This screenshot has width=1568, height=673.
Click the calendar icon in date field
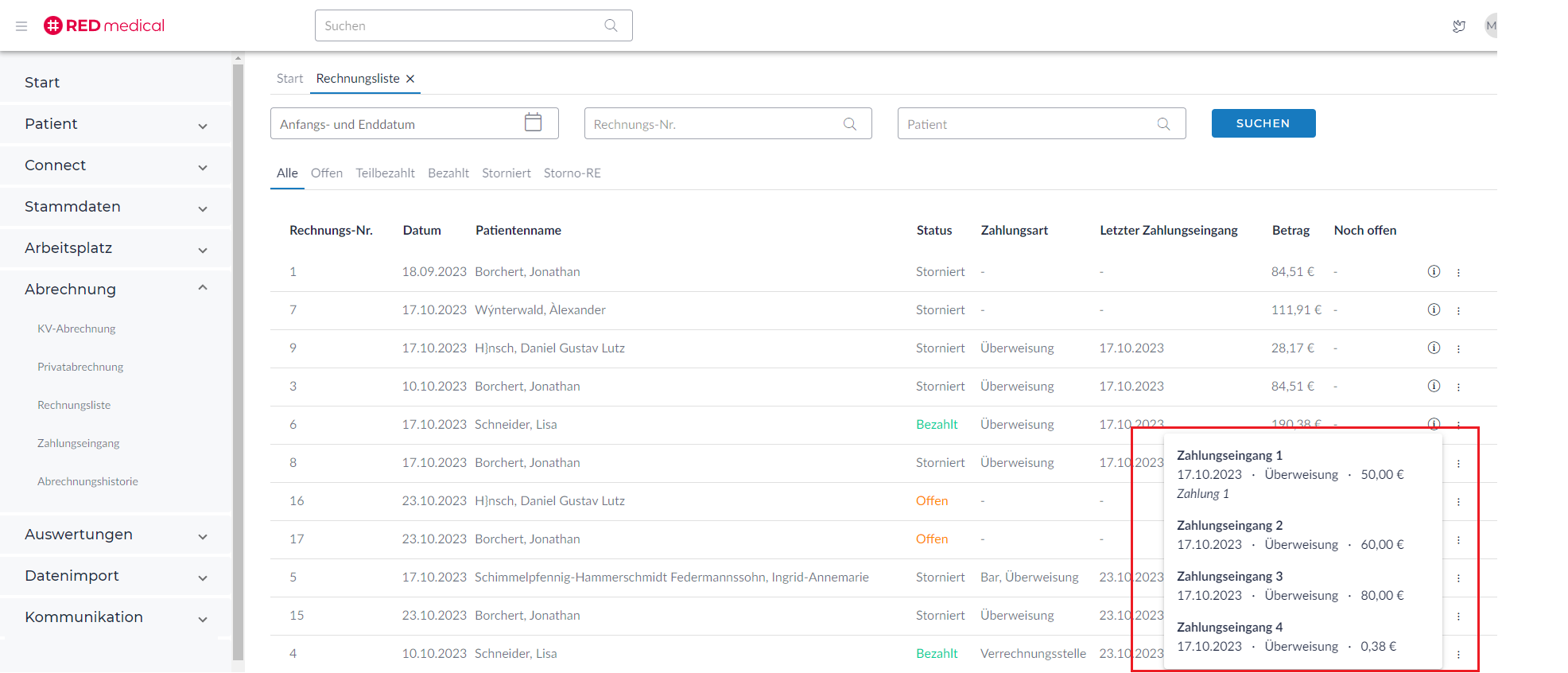(x=533, y=123)
